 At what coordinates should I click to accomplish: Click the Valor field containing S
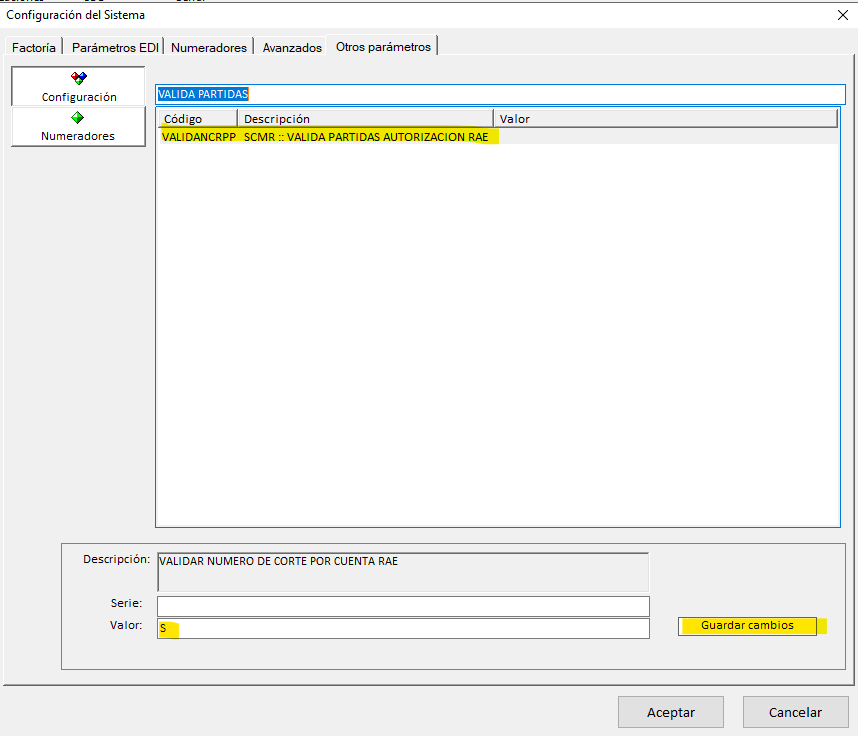[403, 628]
